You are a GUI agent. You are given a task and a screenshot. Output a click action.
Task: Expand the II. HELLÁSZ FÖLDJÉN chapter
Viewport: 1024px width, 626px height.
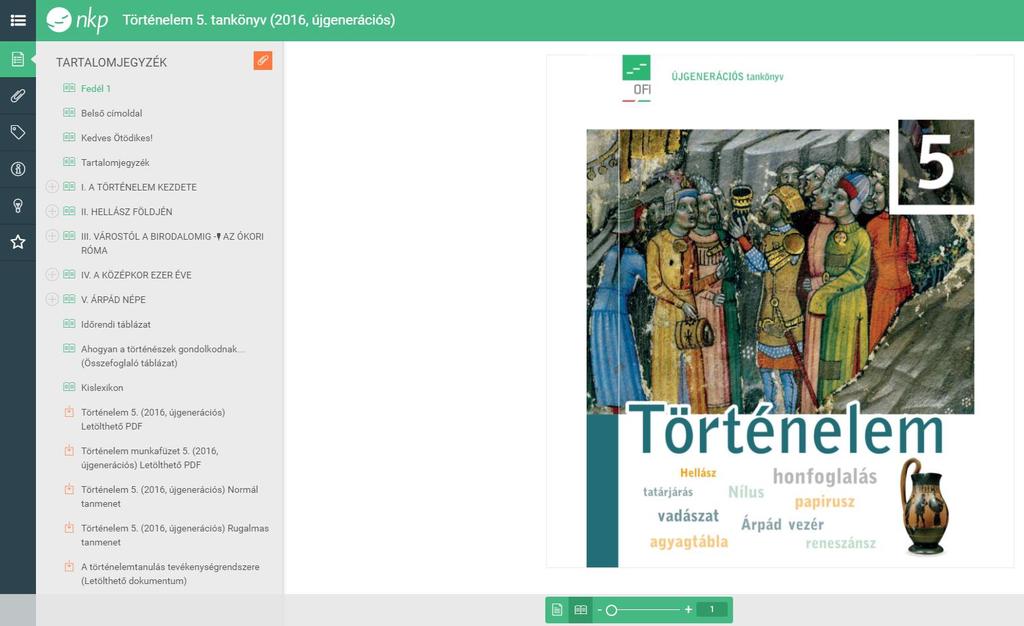(52, 211)
